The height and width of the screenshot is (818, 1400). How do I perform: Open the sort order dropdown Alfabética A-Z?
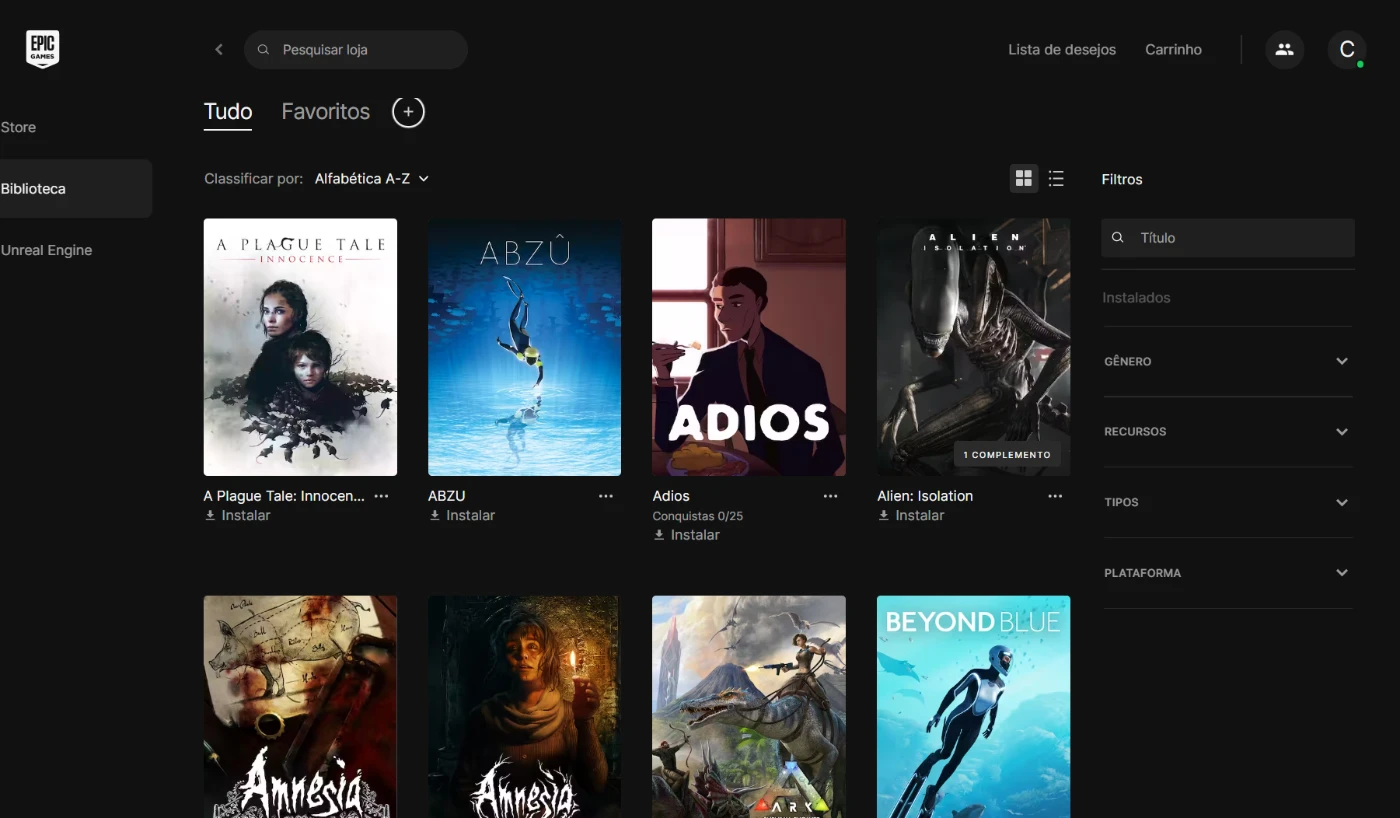(372, 178)
